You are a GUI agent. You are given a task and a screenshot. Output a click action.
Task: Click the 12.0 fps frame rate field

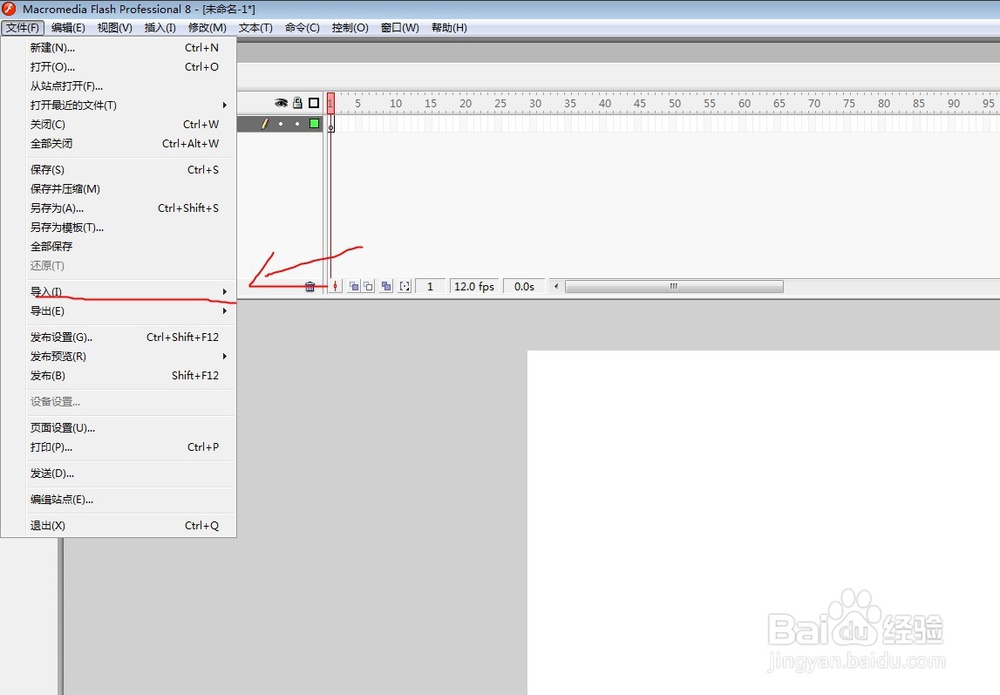pyautogui.click(x=474, y=286)
